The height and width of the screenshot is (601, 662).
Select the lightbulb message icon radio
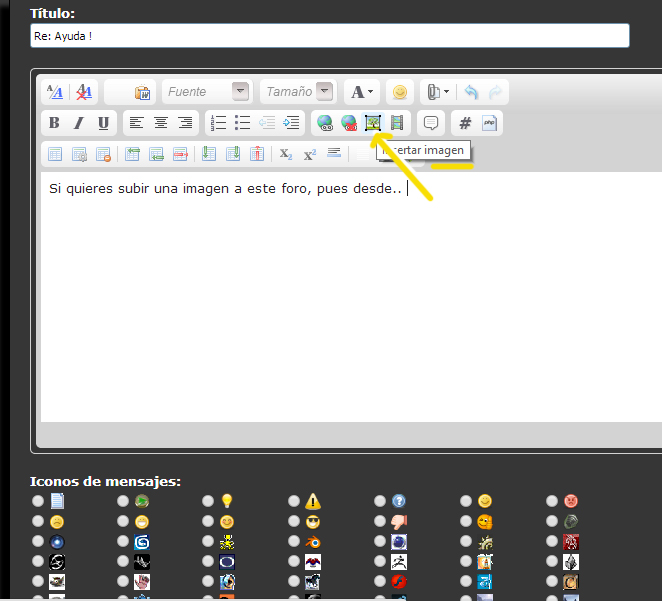pyautogui.click(x=208, y=501)
